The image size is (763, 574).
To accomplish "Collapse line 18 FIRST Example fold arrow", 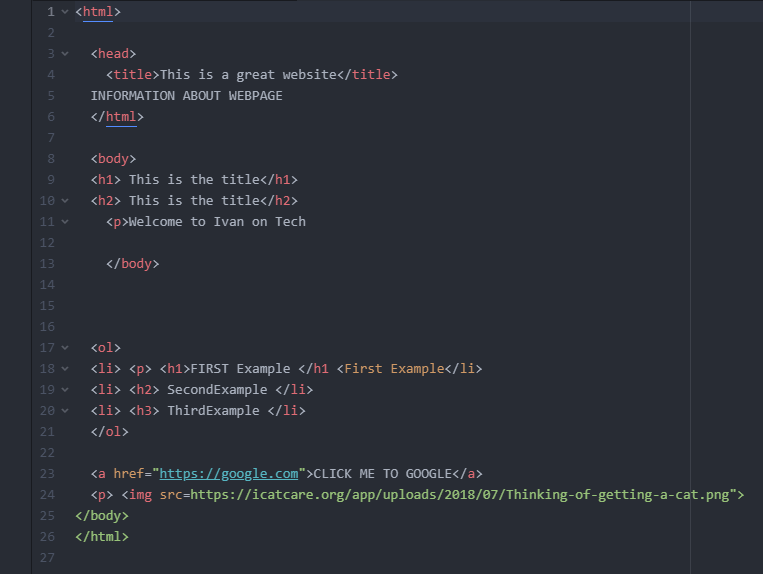I will click(x=65, y=369).
